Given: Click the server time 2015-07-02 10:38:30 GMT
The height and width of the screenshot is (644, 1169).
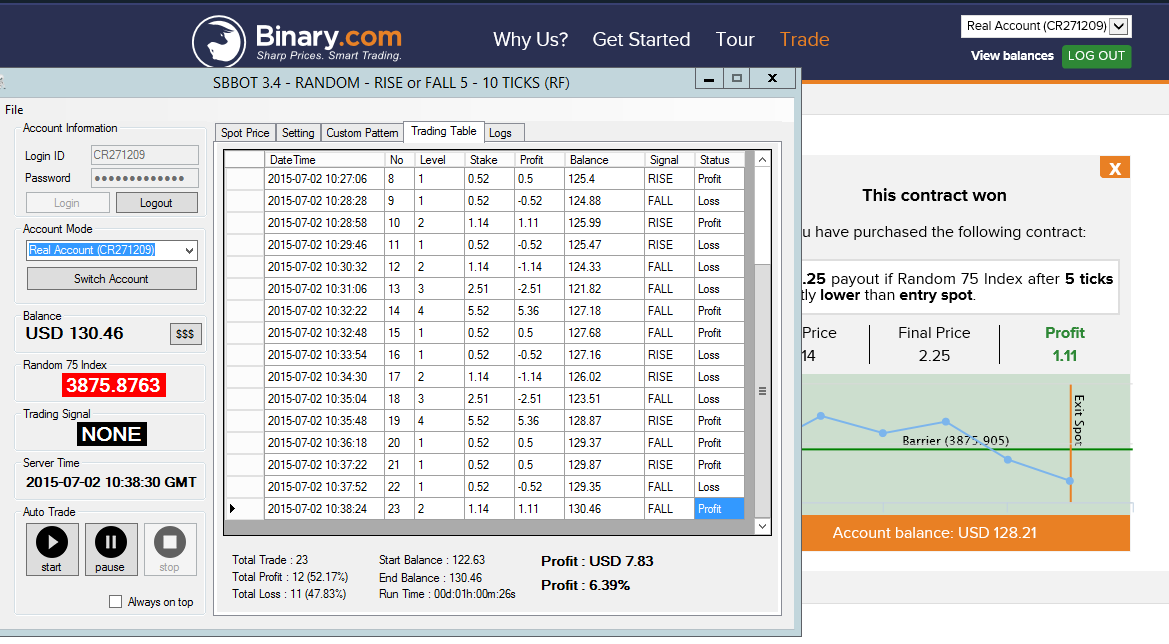Looking at the screenshot, I should [111, 482].
